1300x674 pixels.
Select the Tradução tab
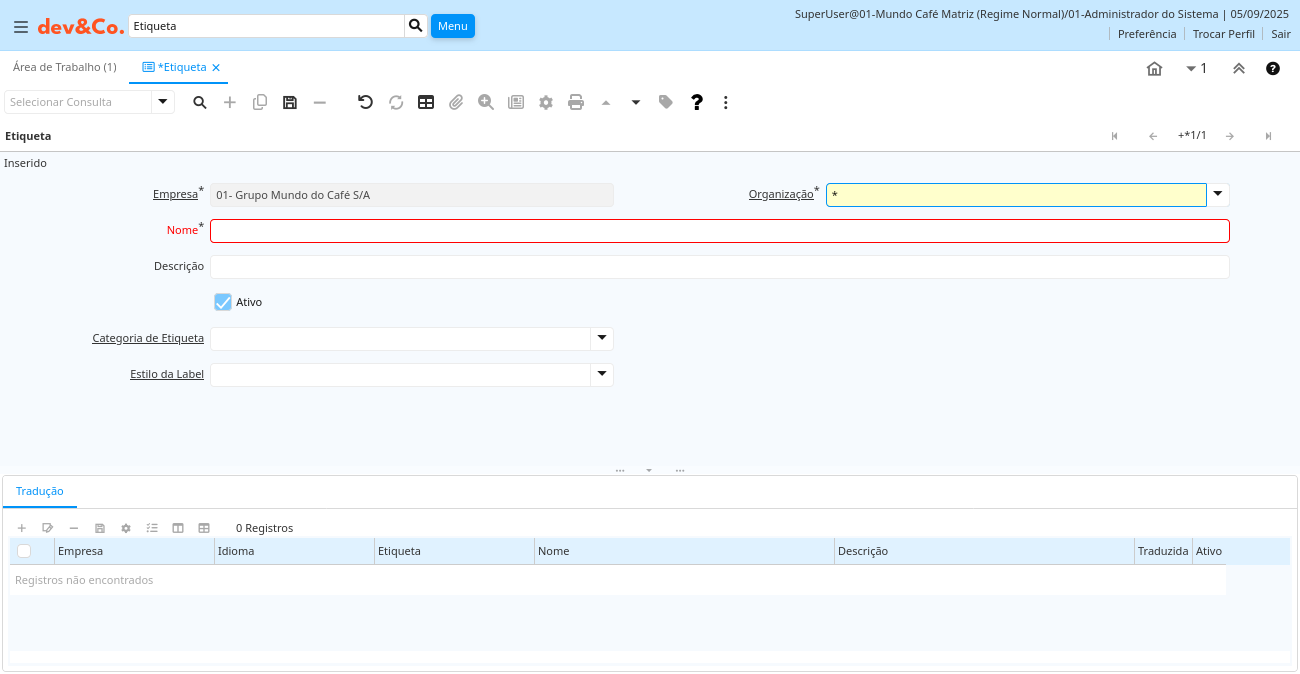pos(40,491)
